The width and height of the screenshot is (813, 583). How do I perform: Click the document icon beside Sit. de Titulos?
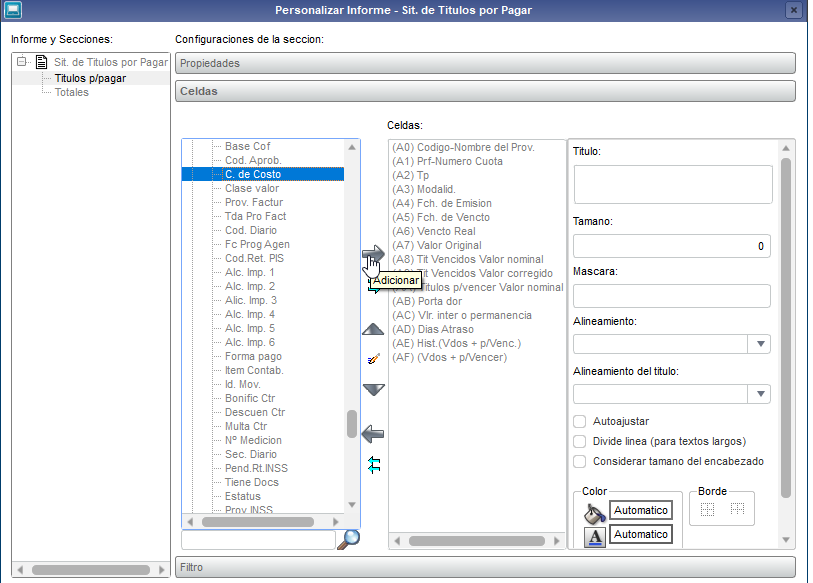tap(41, 62)
